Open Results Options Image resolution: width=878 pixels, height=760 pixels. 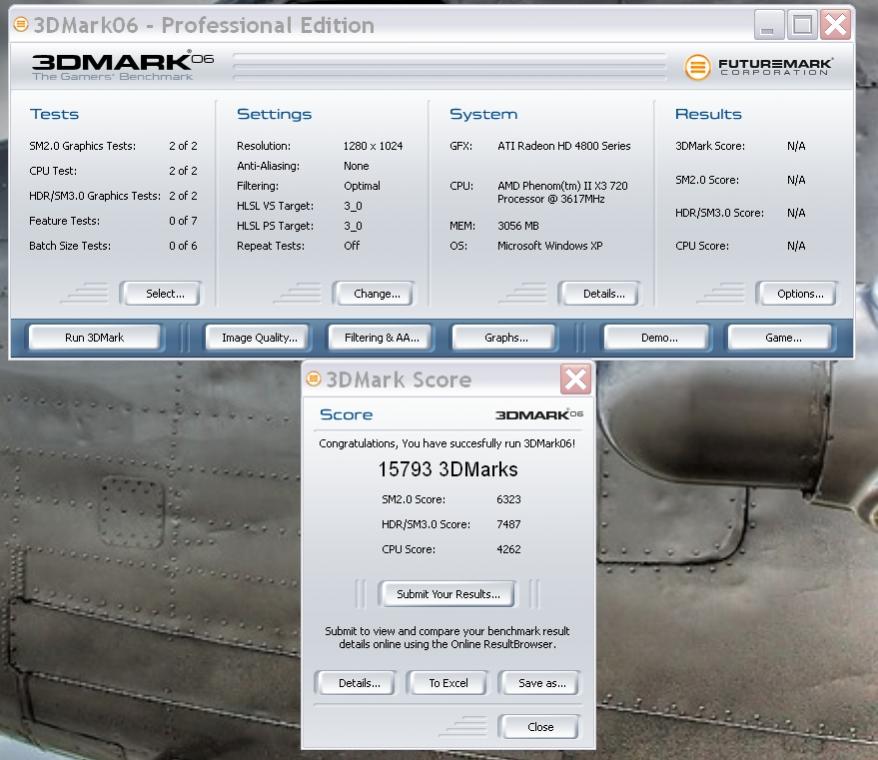[799, 293]
